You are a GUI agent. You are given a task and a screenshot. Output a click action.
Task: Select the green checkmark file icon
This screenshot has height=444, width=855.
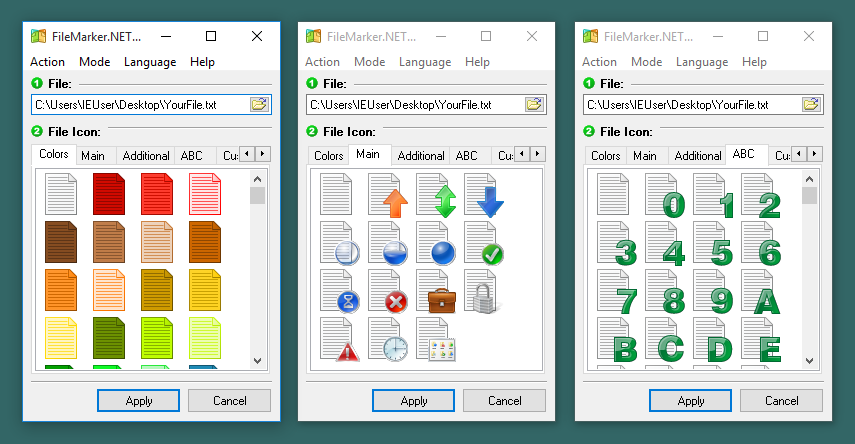click(x=484, y=243)
